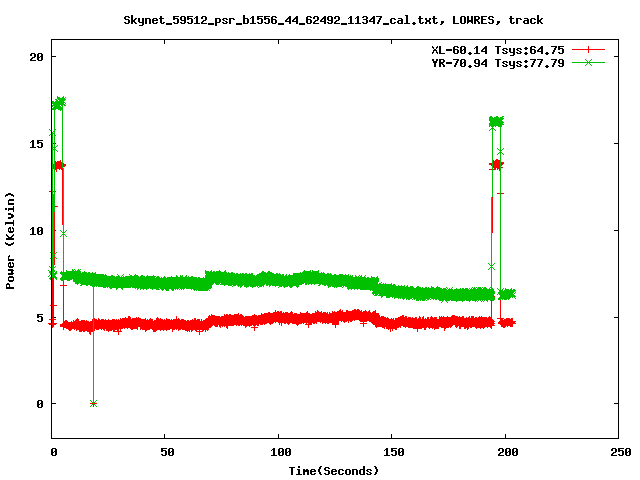Click the green YR legend line sample
This screenshot has width=640, height=480.
588,62
